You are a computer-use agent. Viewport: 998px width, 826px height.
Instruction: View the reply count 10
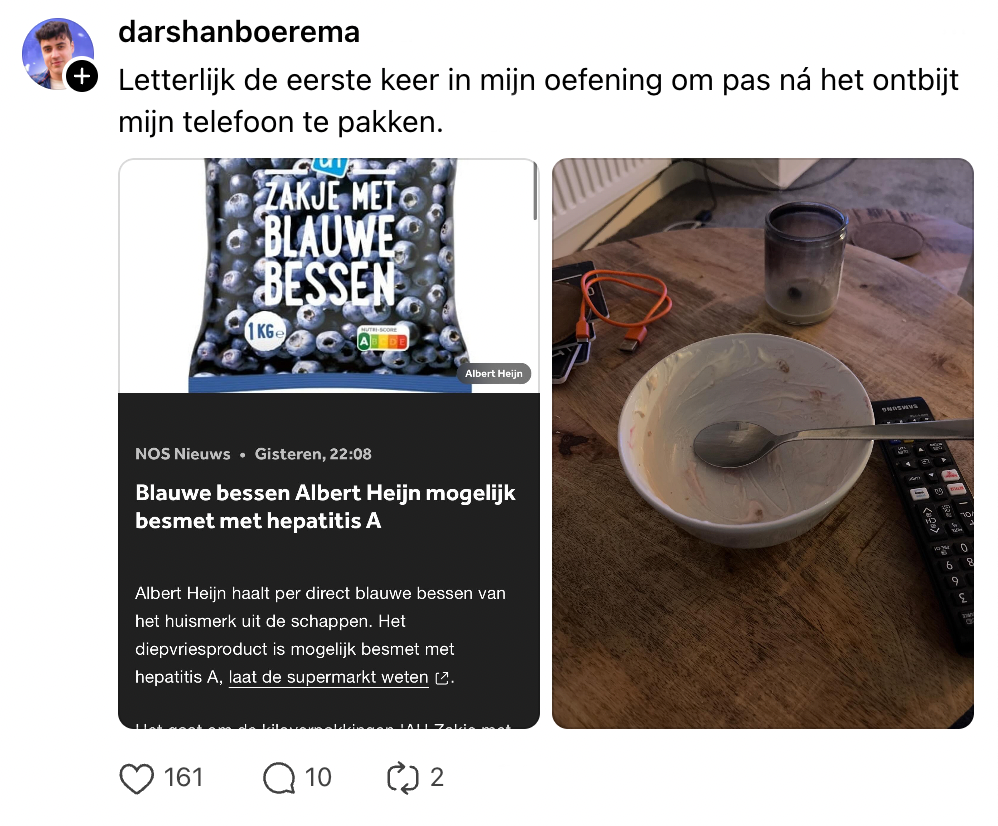(318, 778)
